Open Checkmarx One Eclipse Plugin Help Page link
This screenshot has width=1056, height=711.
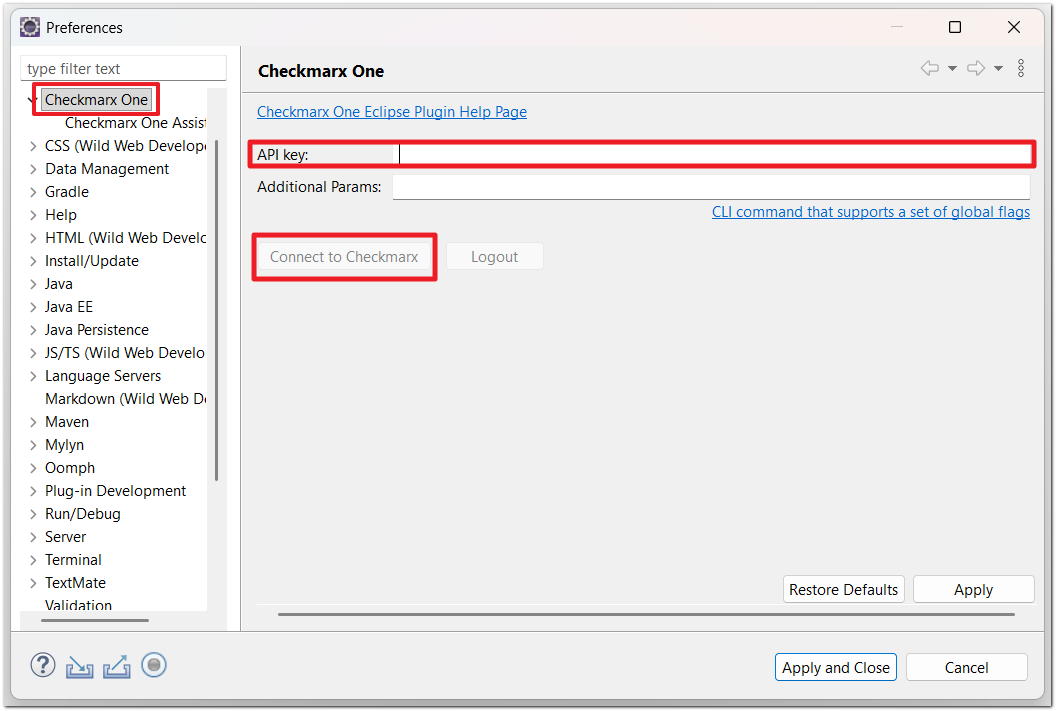coord(392,112)
